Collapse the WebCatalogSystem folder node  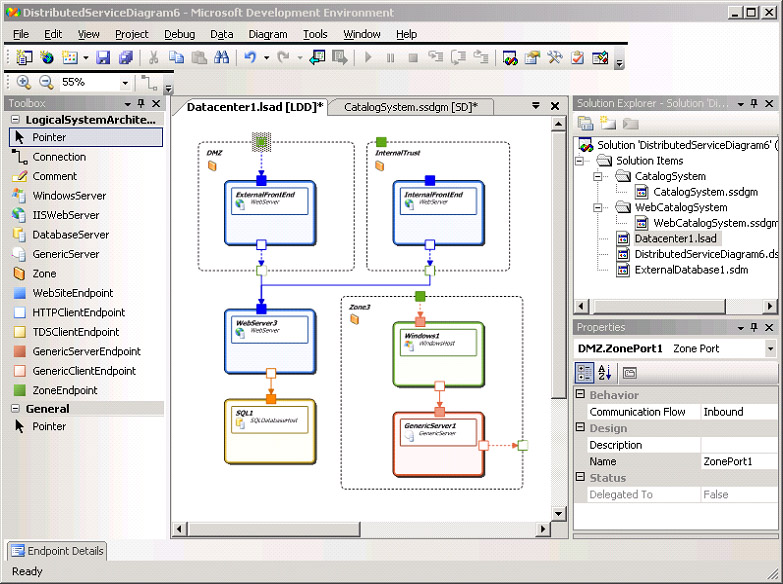click(598, 207)
